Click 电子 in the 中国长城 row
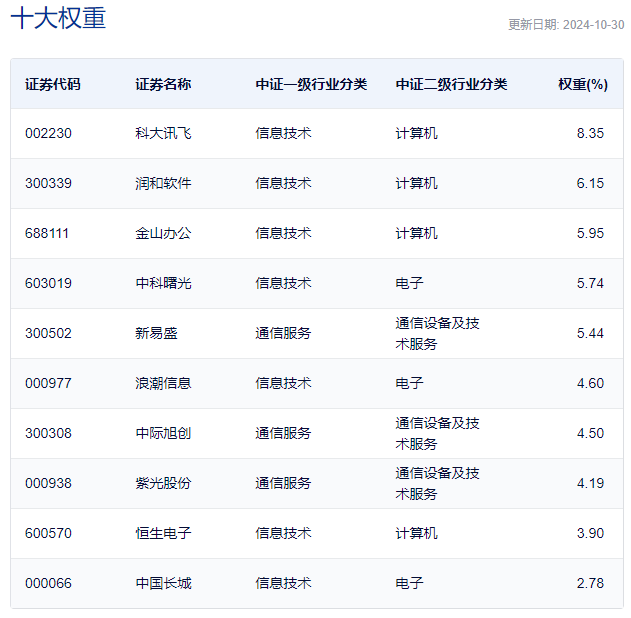This screenshot has height=618, width=631. click(x=409, y=583)
